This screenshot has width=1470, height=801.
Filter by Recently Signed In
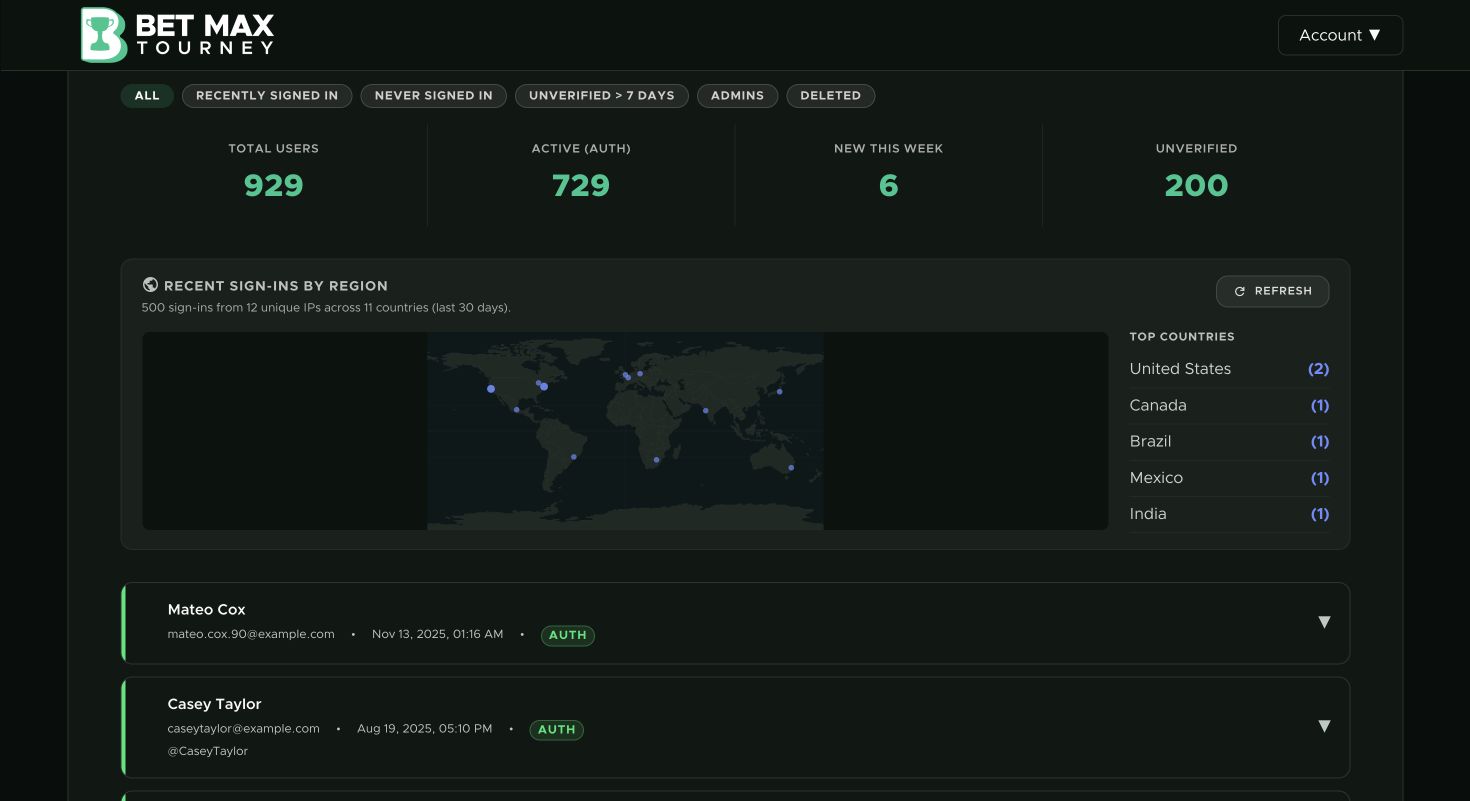click(267, 96)
